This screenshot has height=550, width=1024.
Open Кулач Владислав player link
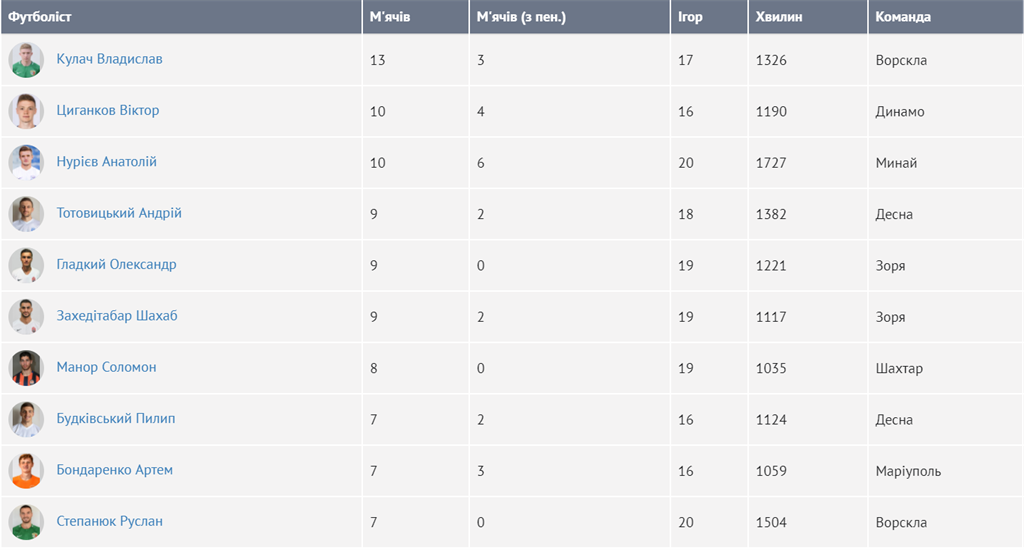click(109, 59)
